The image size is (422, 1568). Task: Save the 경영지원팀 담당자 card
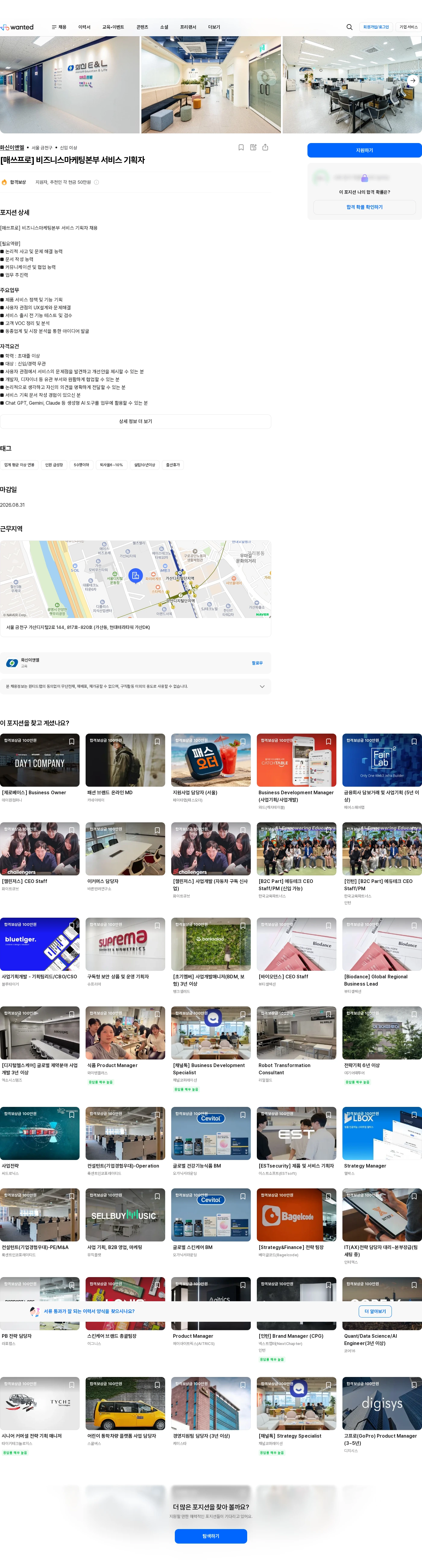pyautogui.click(x=243, y=1385)
